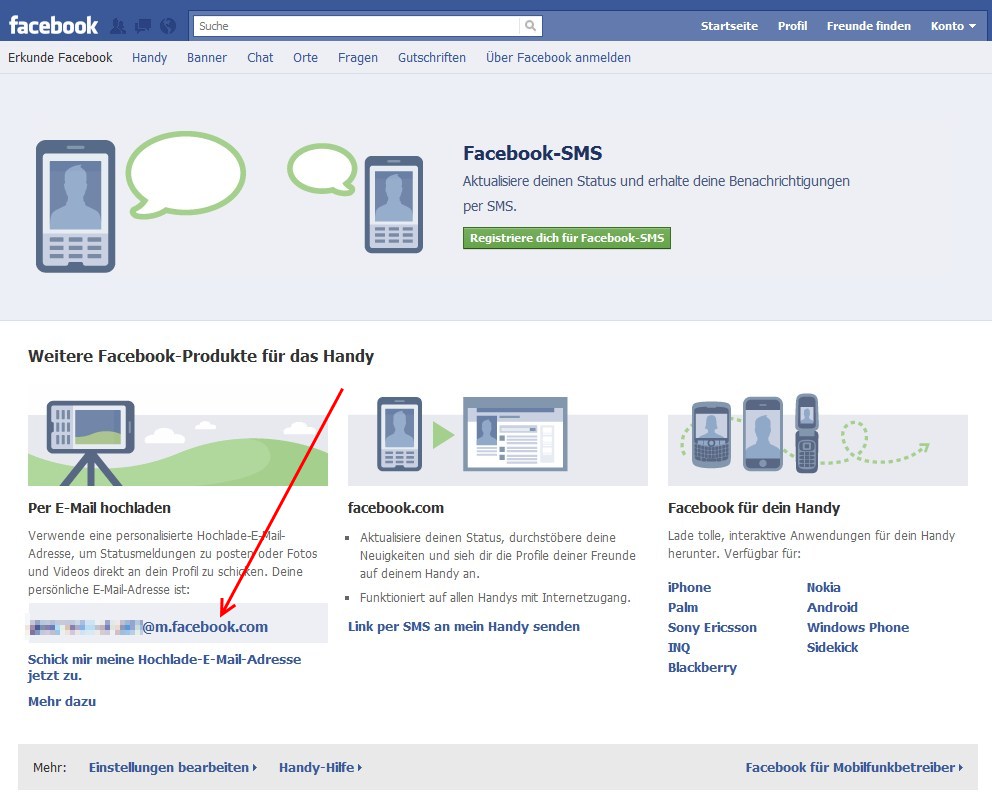This screenshot has width=992, height=795.
Task: Open the Mehr dazu link
Action: point(62,701)
